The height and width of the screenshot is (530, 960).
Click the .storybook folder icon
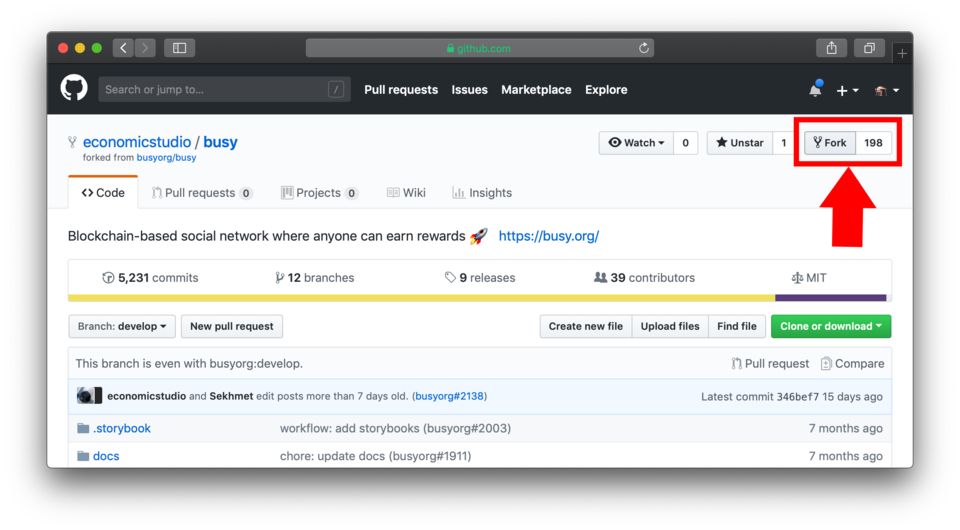pyautogui.click(x=83, y=428)
